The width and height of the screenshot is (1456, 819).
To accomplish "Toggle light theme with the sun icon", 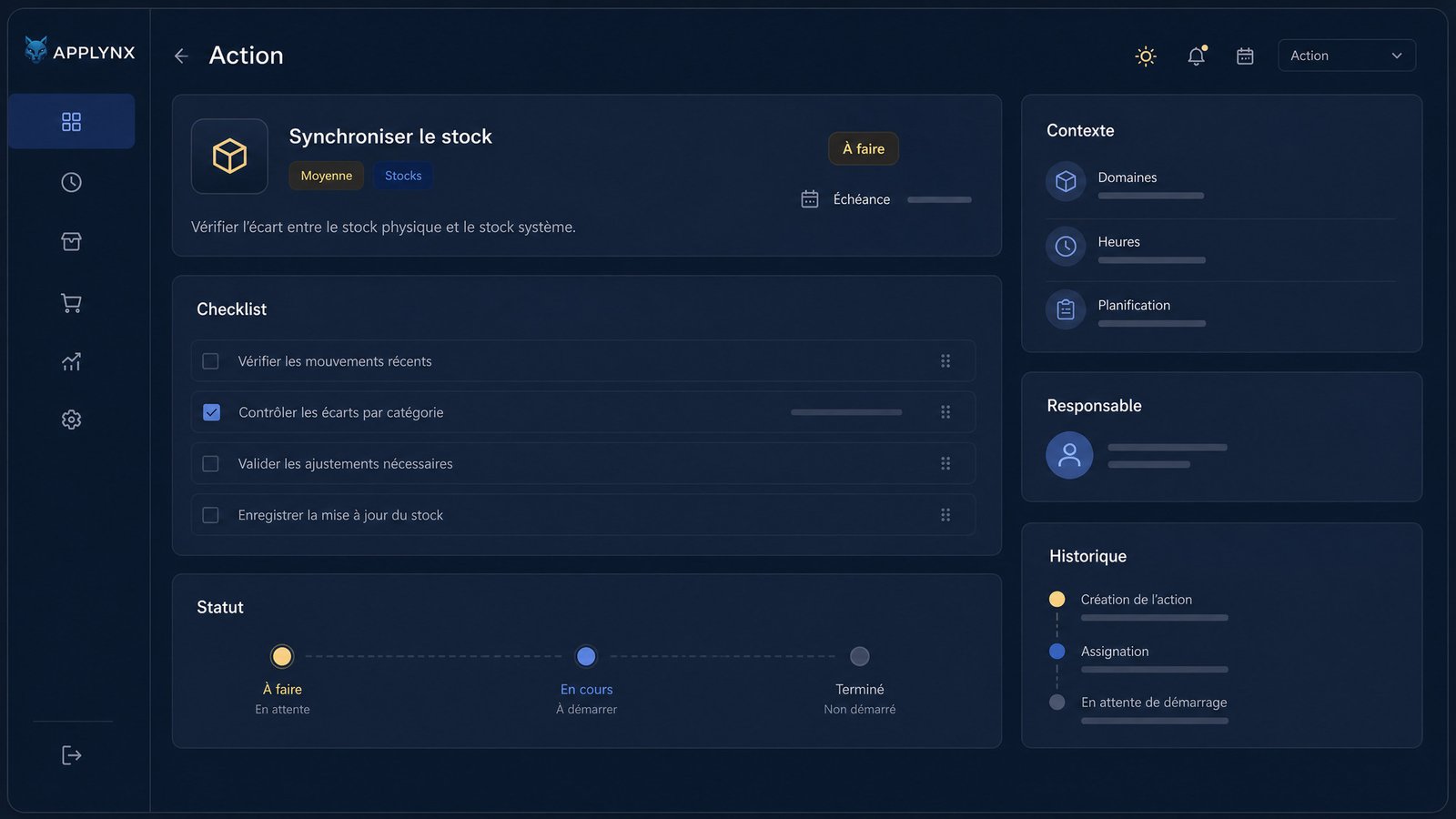I will tap(1146, 56).
